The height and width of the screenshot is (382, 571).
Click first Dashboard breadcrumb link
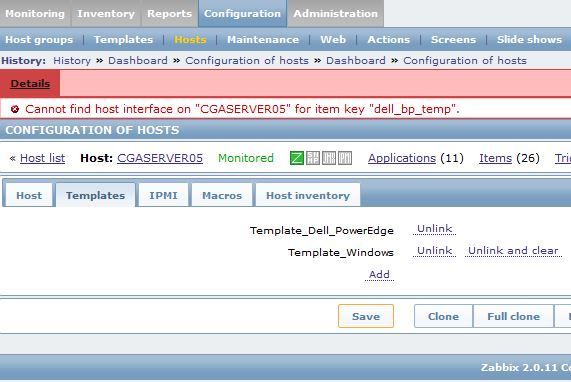138,60
